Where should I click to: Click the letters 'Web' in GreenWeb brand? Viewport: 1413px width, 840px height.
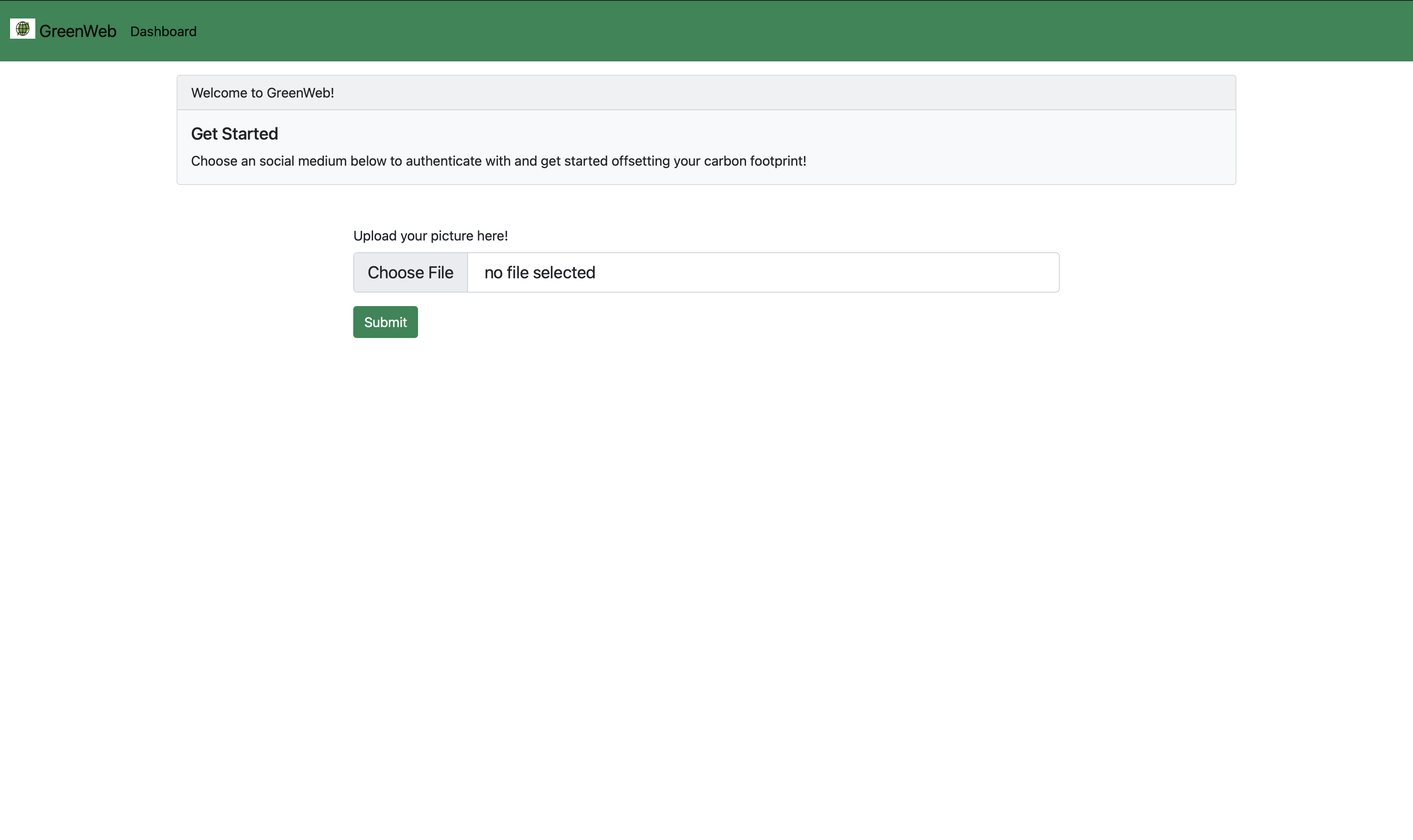100,31
